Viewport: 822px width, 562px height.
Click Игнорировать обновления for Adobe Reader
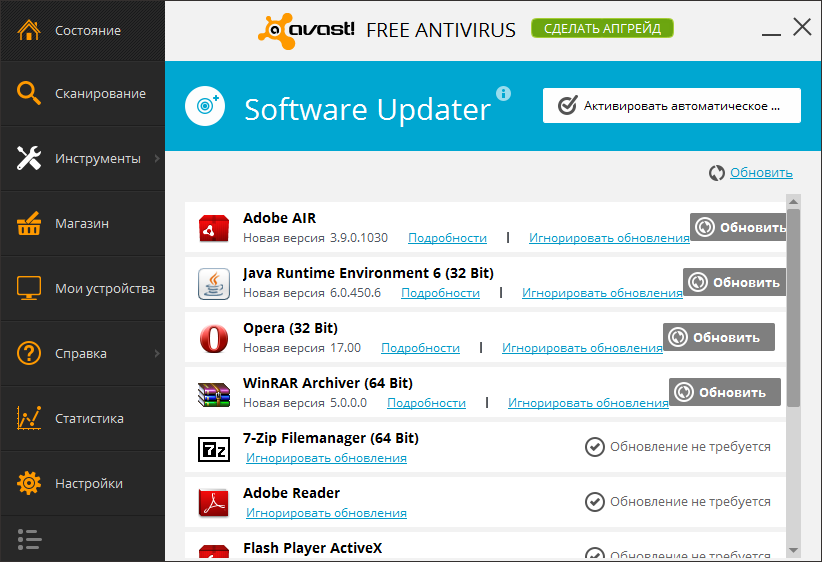click(326, 513)
